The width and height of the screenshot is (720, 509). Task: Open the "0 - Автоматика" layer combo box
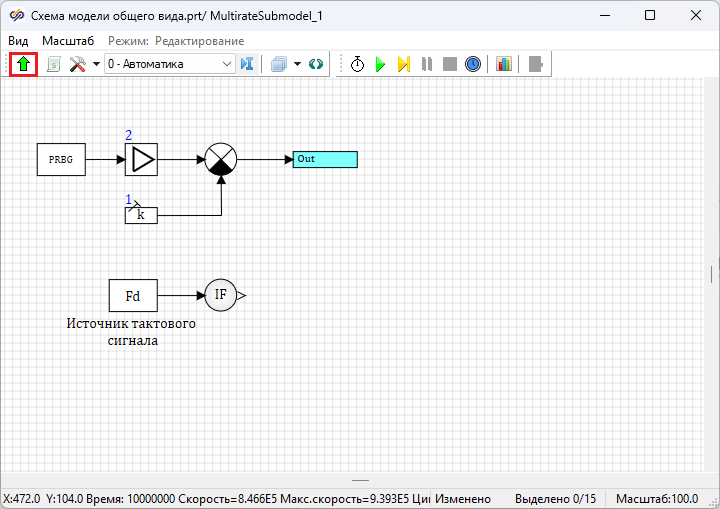pos(168,64)
